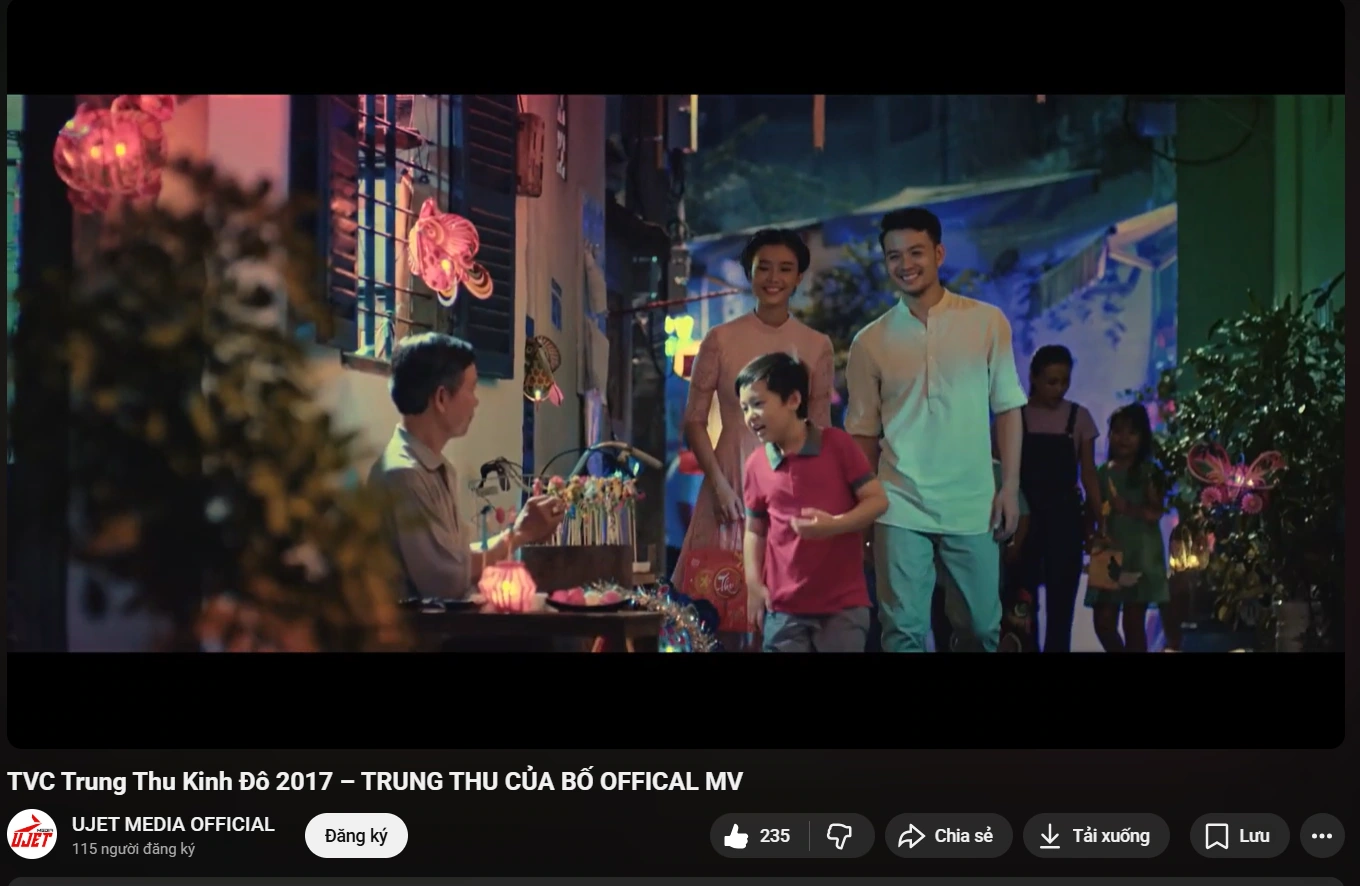
Task: Click the video title TVC Trung Thu Kinh Đô 2017
Action: point(375,781)
